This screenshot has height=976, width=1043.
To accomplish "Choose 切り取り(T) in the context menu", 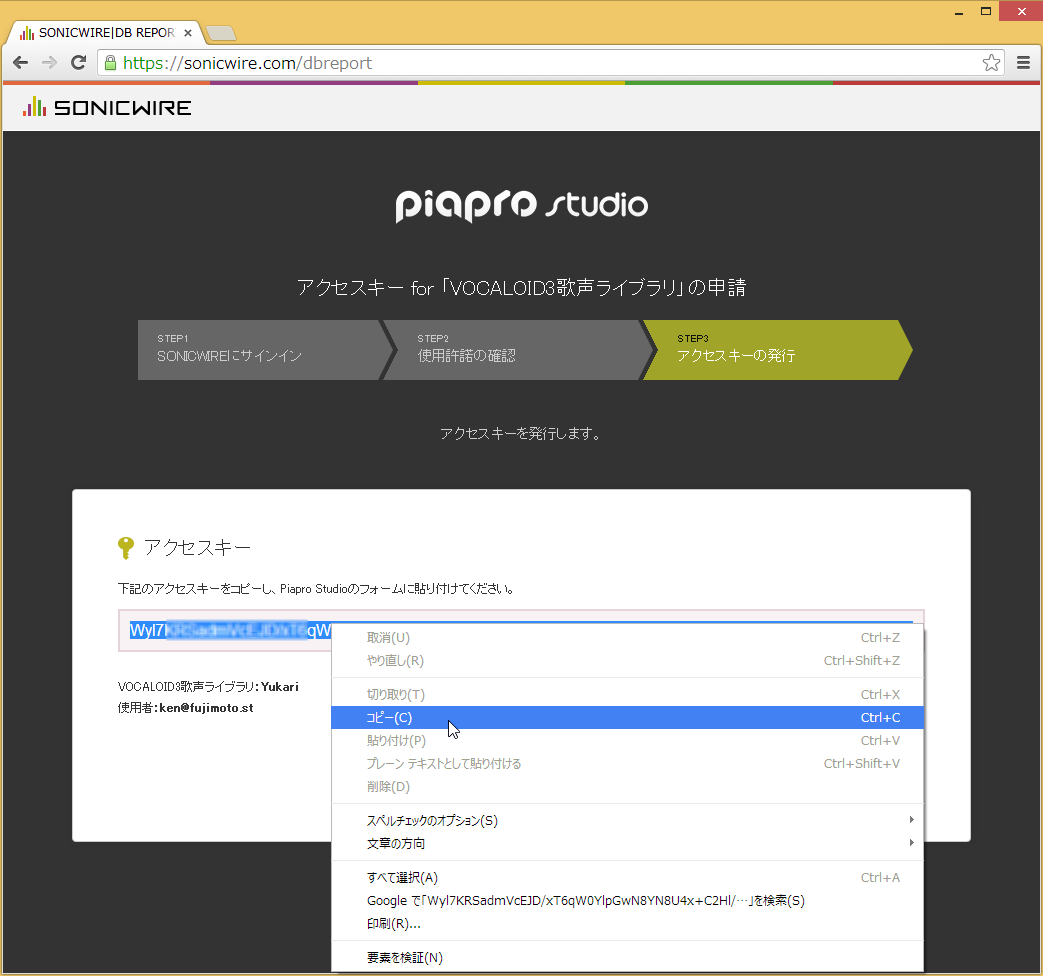I will pos(627,695).
